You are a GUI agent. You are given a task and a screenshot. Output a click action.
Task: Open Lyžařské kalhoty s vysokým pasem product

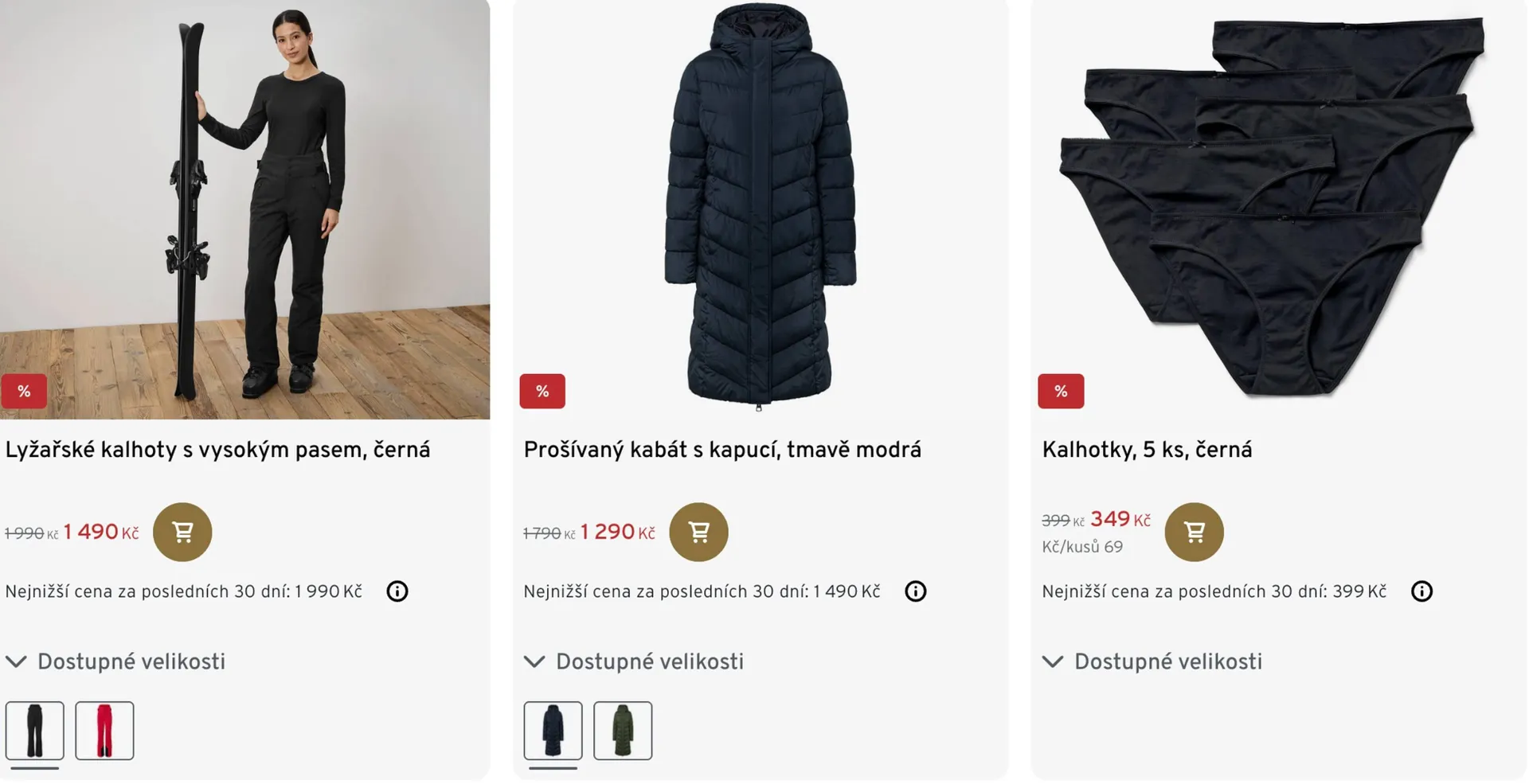217,450
